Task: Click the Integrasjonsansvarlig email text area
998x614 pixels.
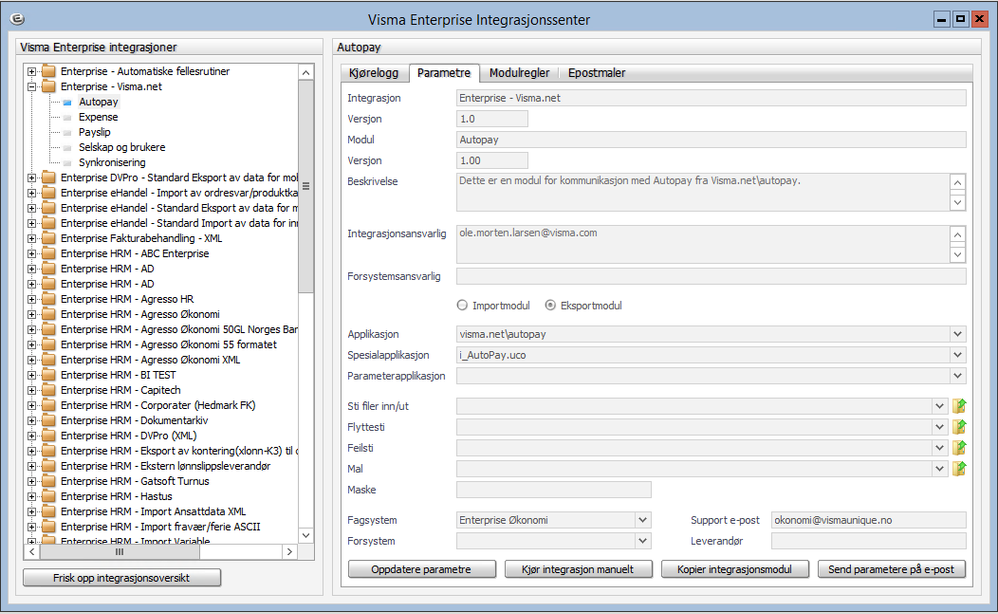Action: point(703,244)
